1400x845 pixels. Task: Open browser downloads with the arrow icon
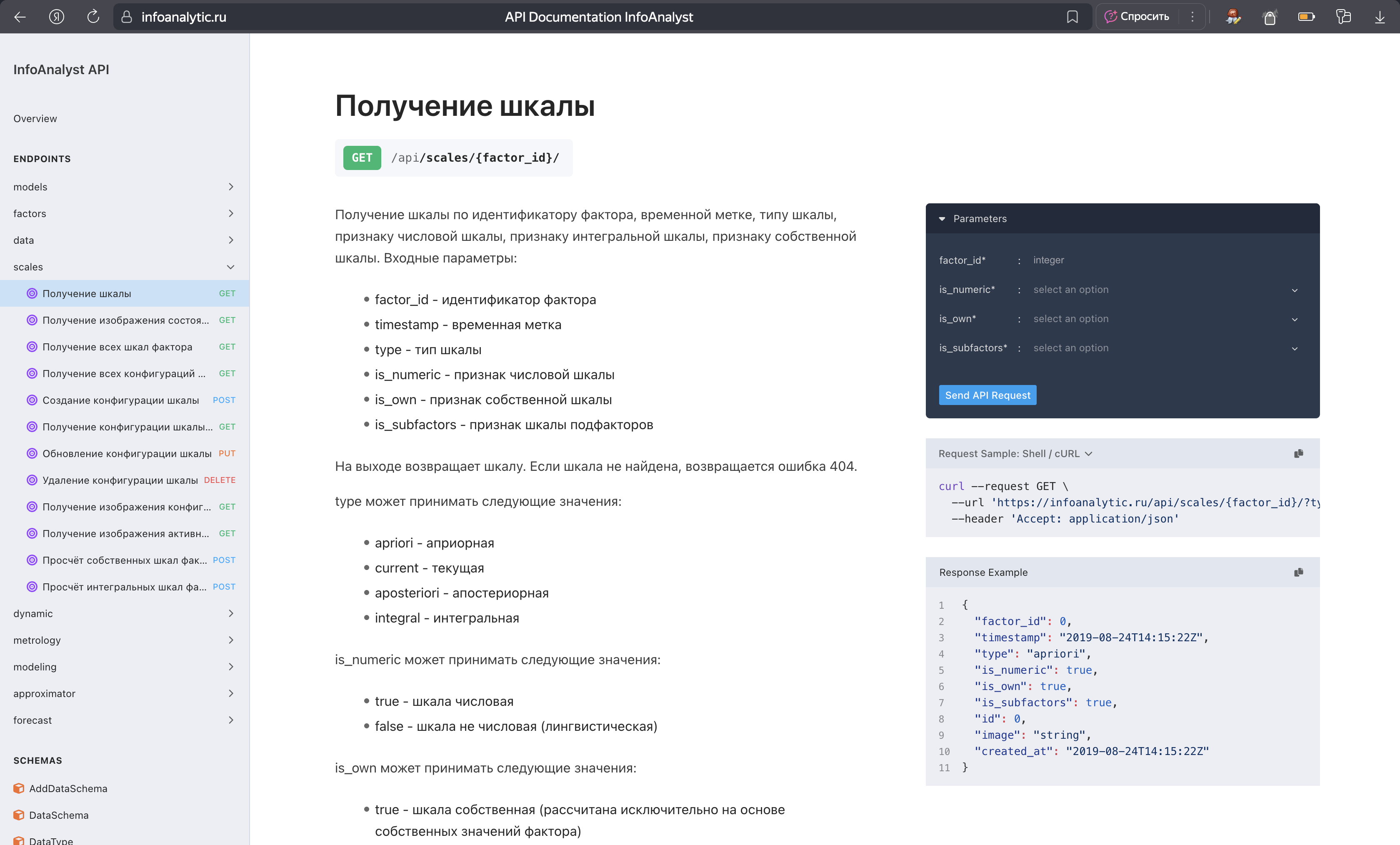(1381, 17)
